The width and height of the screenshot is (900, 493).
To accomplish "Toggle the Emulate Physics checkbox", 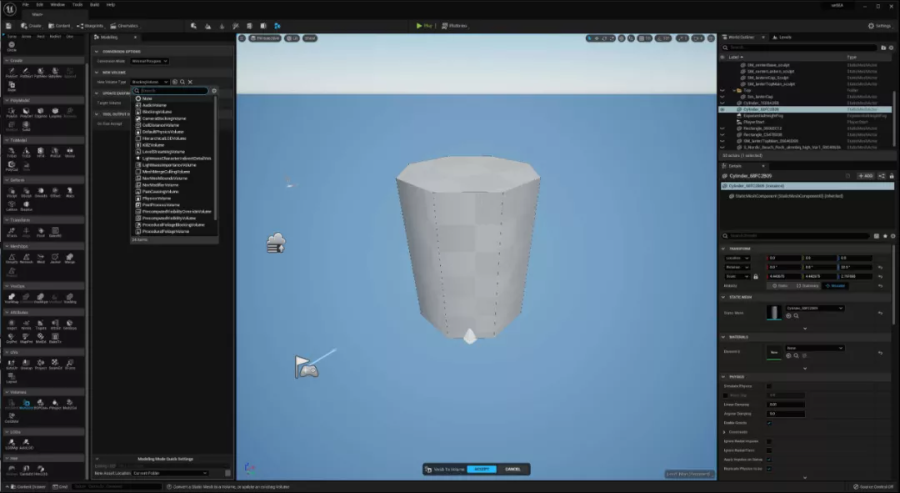I will coord(769,386).
